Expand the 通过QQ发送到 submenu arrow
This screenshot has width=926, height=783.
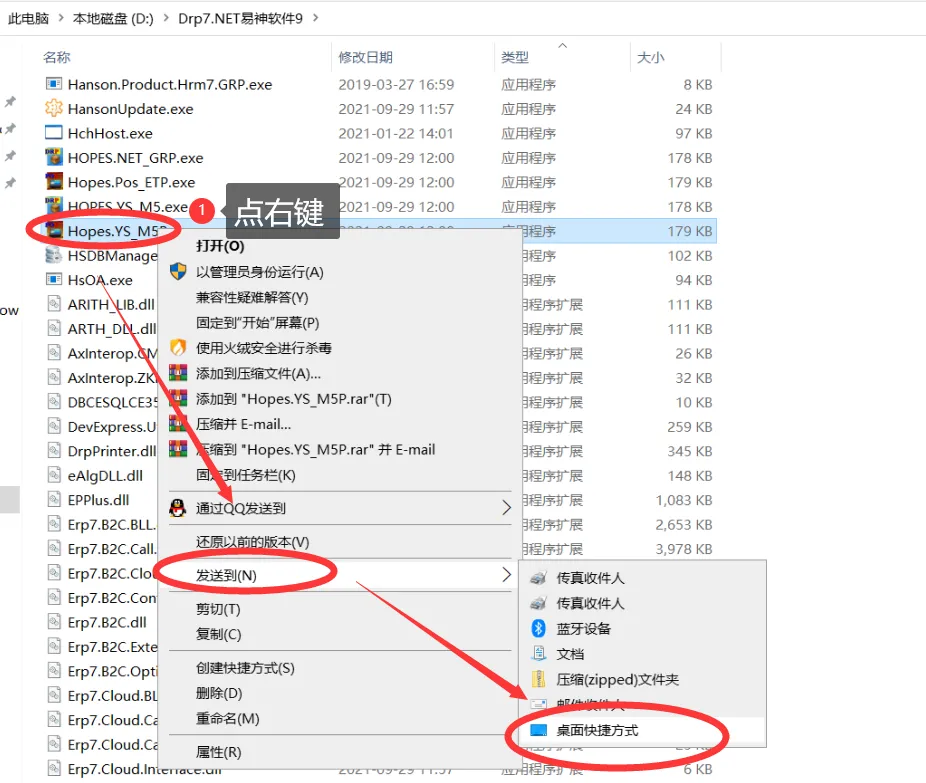[506, 508]
